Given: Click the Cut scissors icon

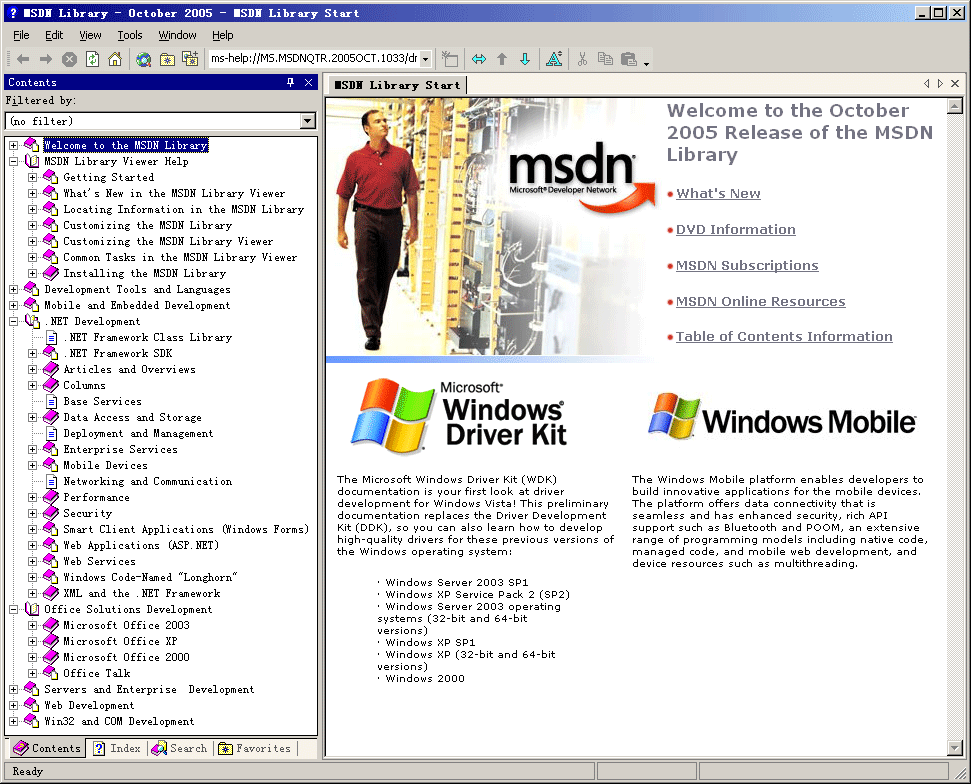Looking at the screenshot, I should pos(582,59).
